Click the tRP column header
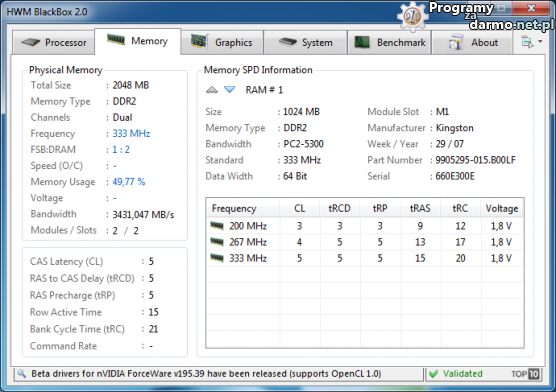556x392 pixels. click(380, 208)
